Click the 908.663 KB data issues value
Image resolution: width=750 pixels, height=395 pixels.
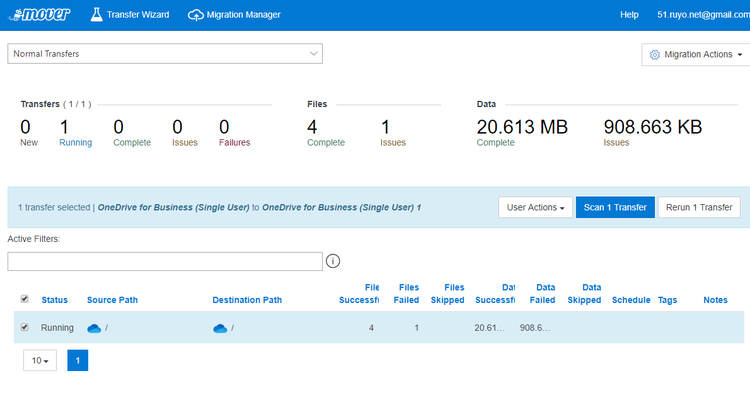652,127
